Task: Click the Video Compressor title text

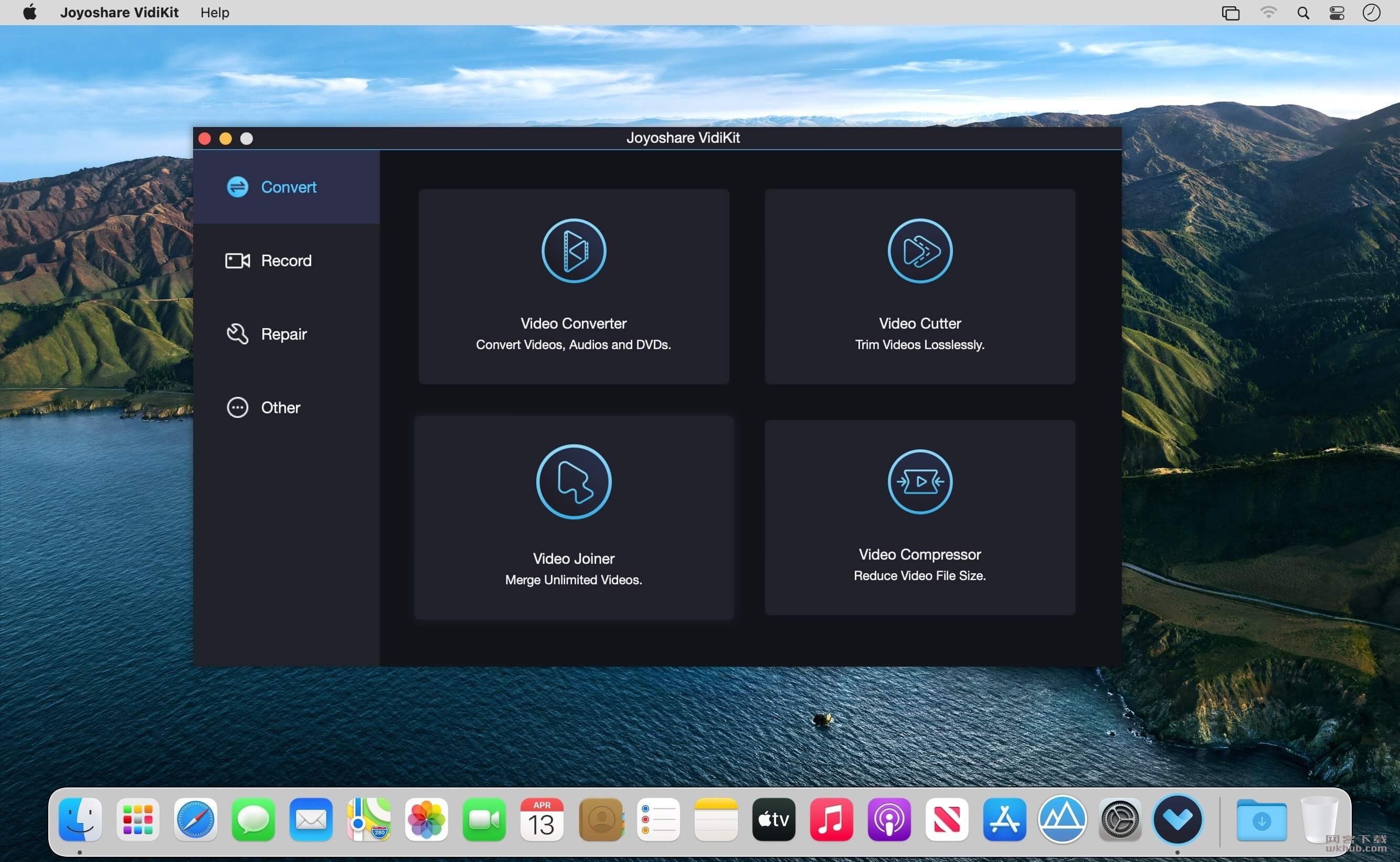Action: point(920,555)
